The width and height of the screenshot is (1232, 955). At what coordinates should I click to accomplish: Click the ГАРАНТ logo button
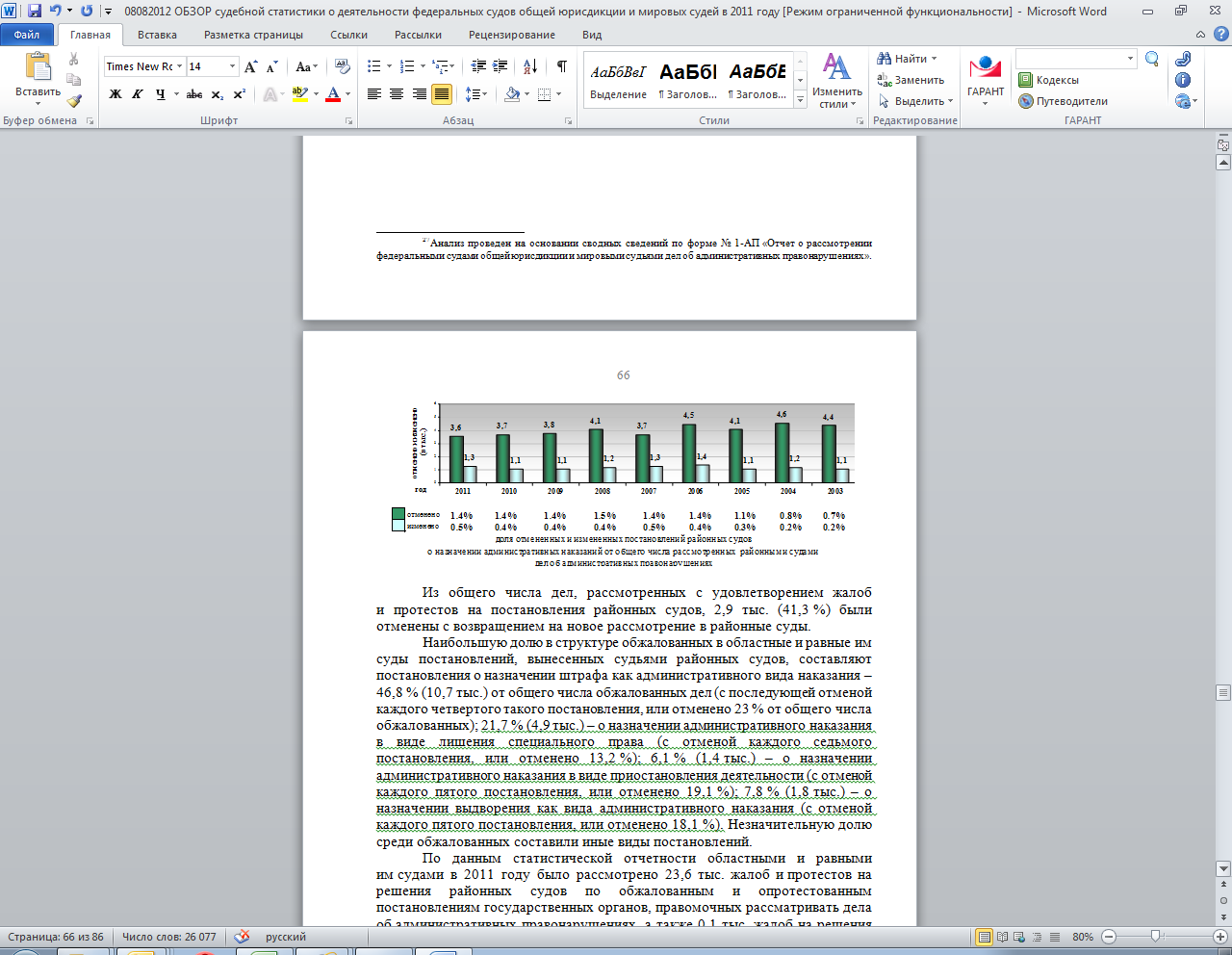[986, 78]
